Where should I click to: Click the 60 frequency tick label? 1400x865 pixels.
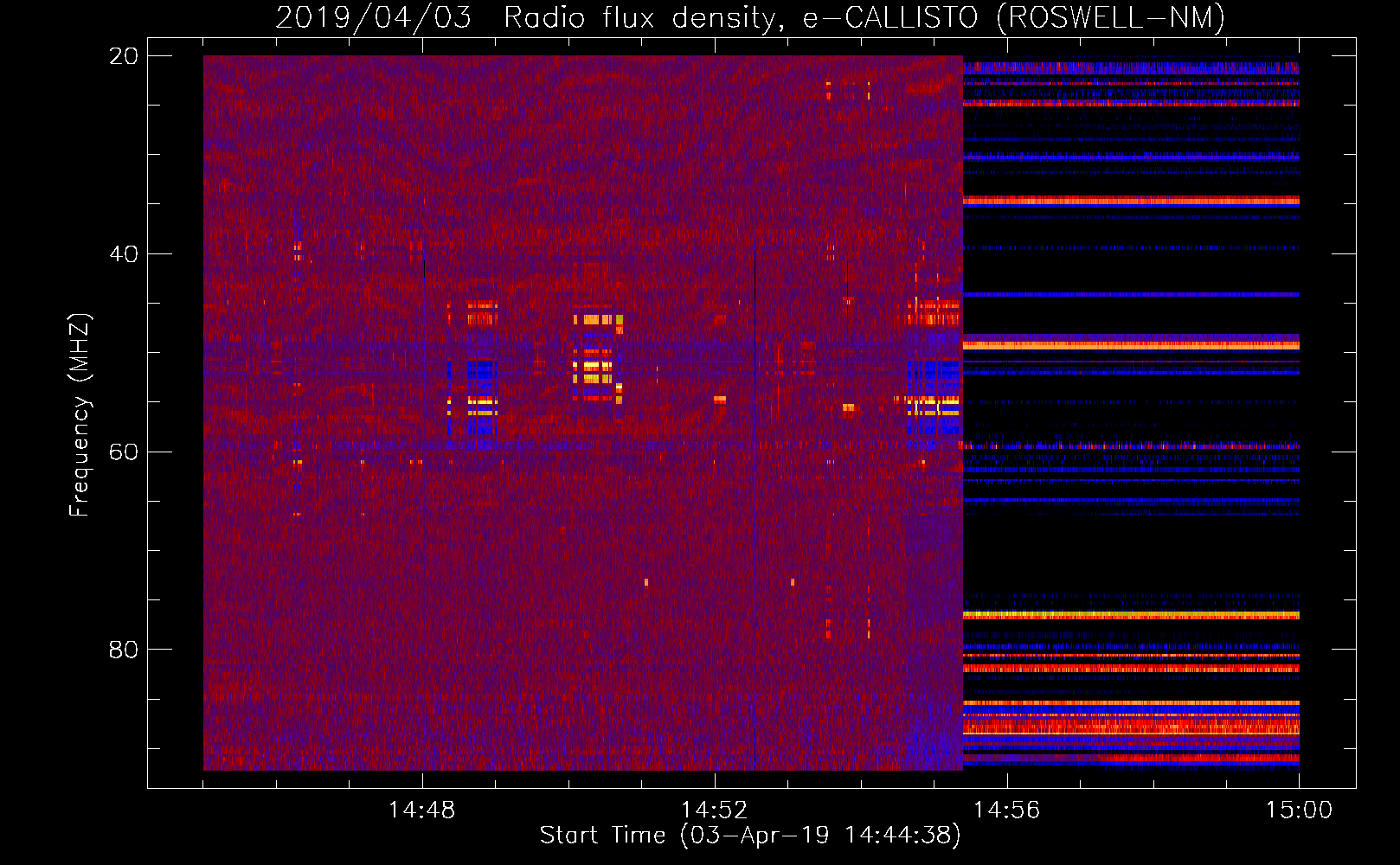(124, 452)
